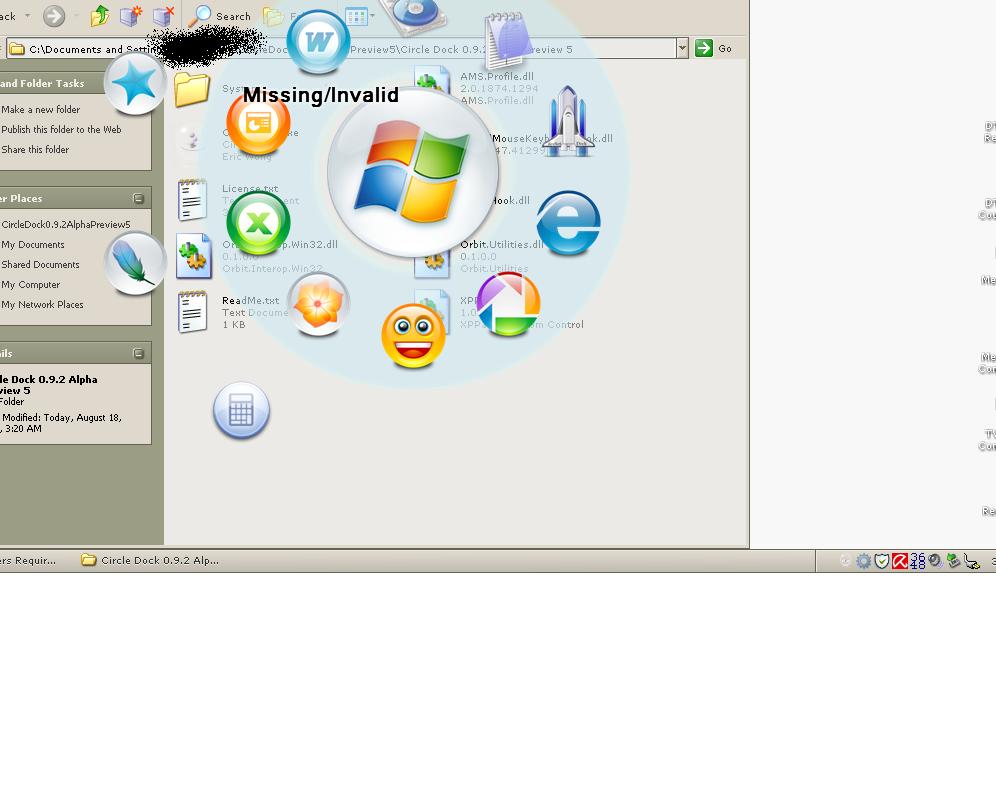996x800 pixels.
Task: Select the Orbit.Utilities.dll file name
Action: pos(502,245)
